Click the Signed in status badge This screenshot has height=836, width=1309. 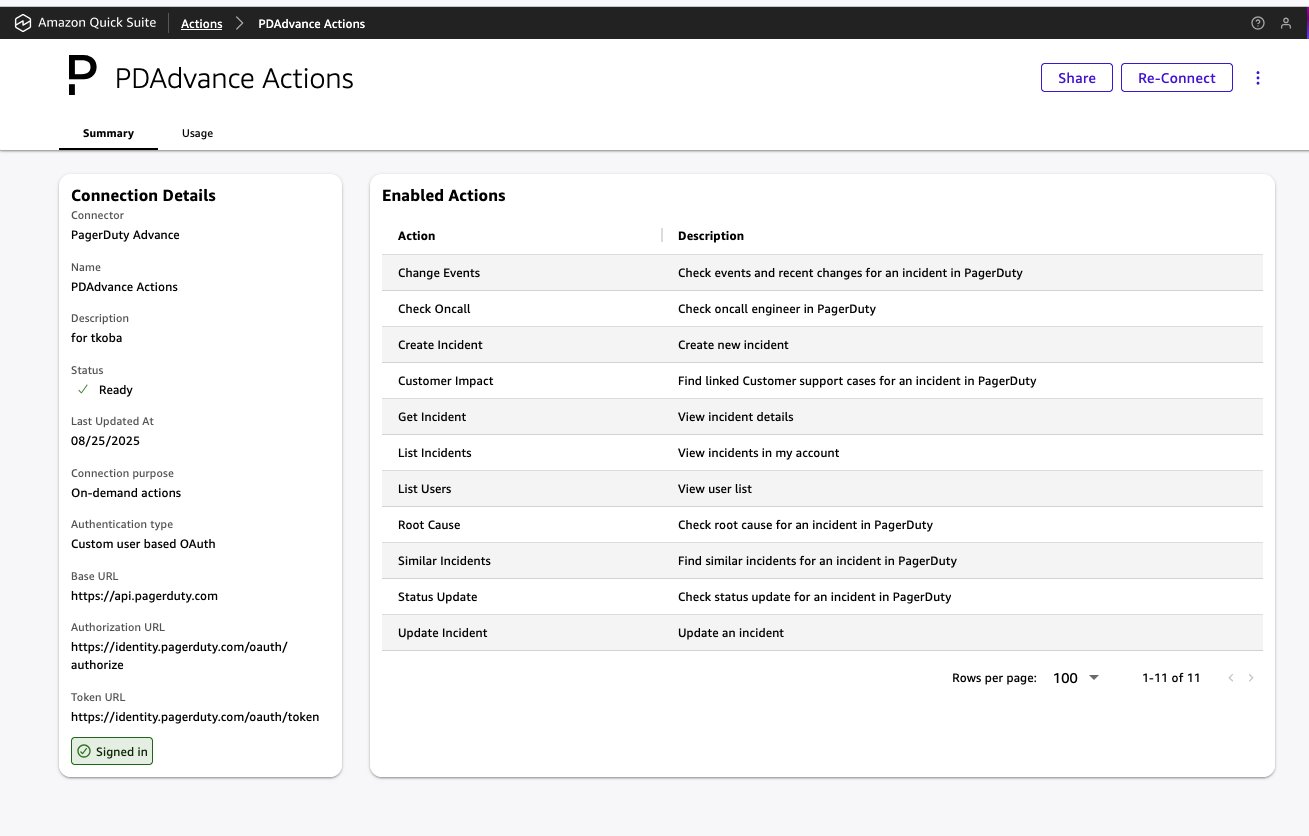(x=112, y=751)
